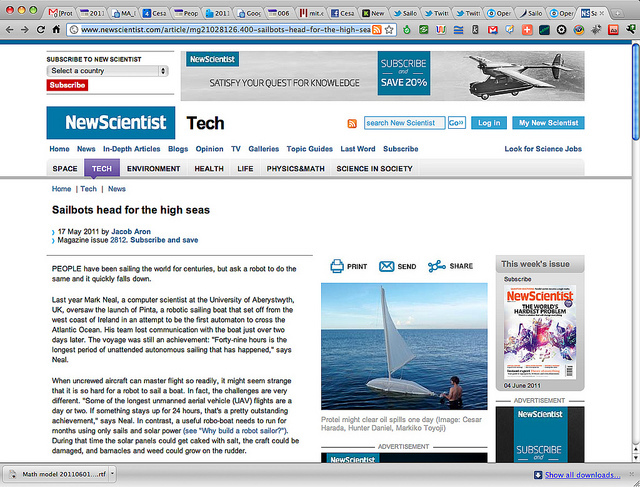Click the Go search button
640x487 pixels.
click(456, 123)
